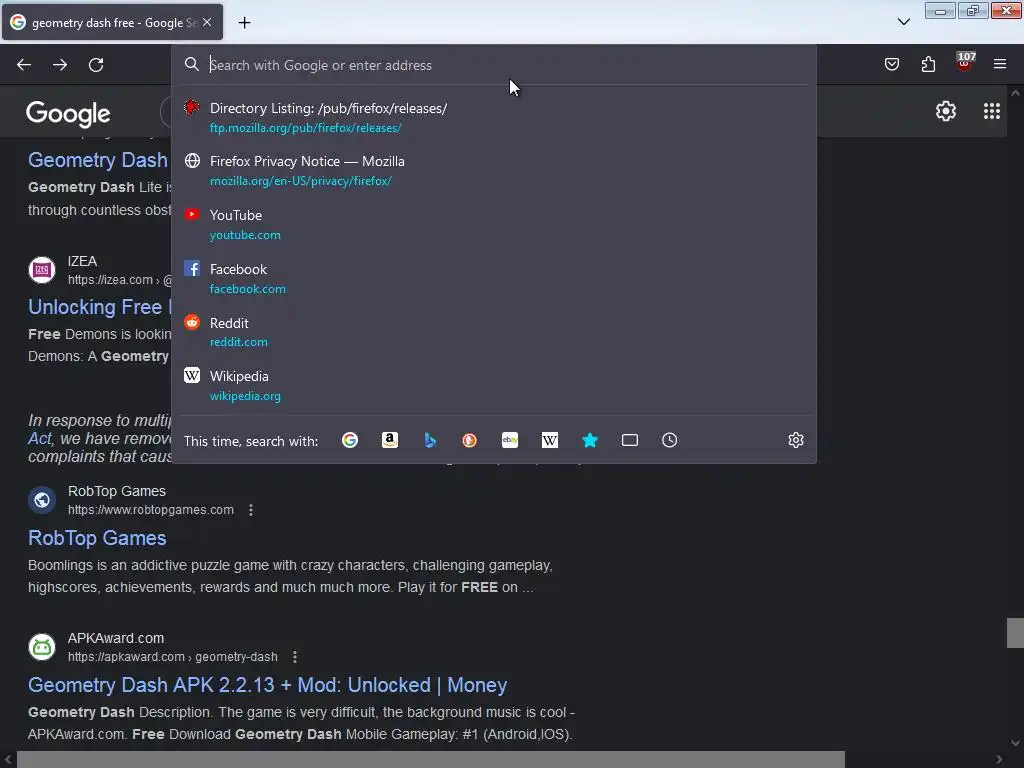This screenshot has height=768, width=1024.
Task: Select the YouTube suggestion
Action: 494,224
